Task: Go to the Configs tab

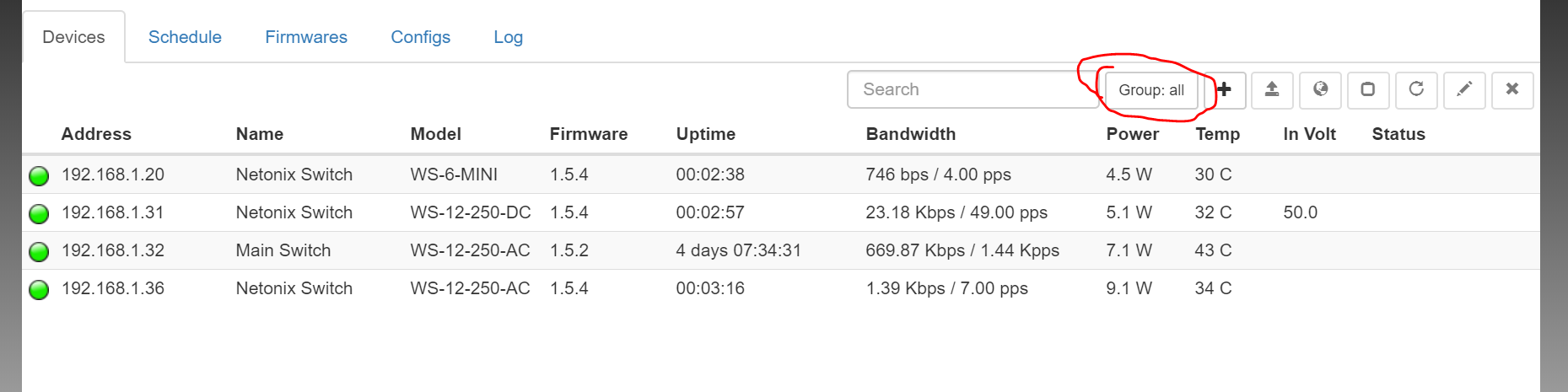Action: click(420, 37)
